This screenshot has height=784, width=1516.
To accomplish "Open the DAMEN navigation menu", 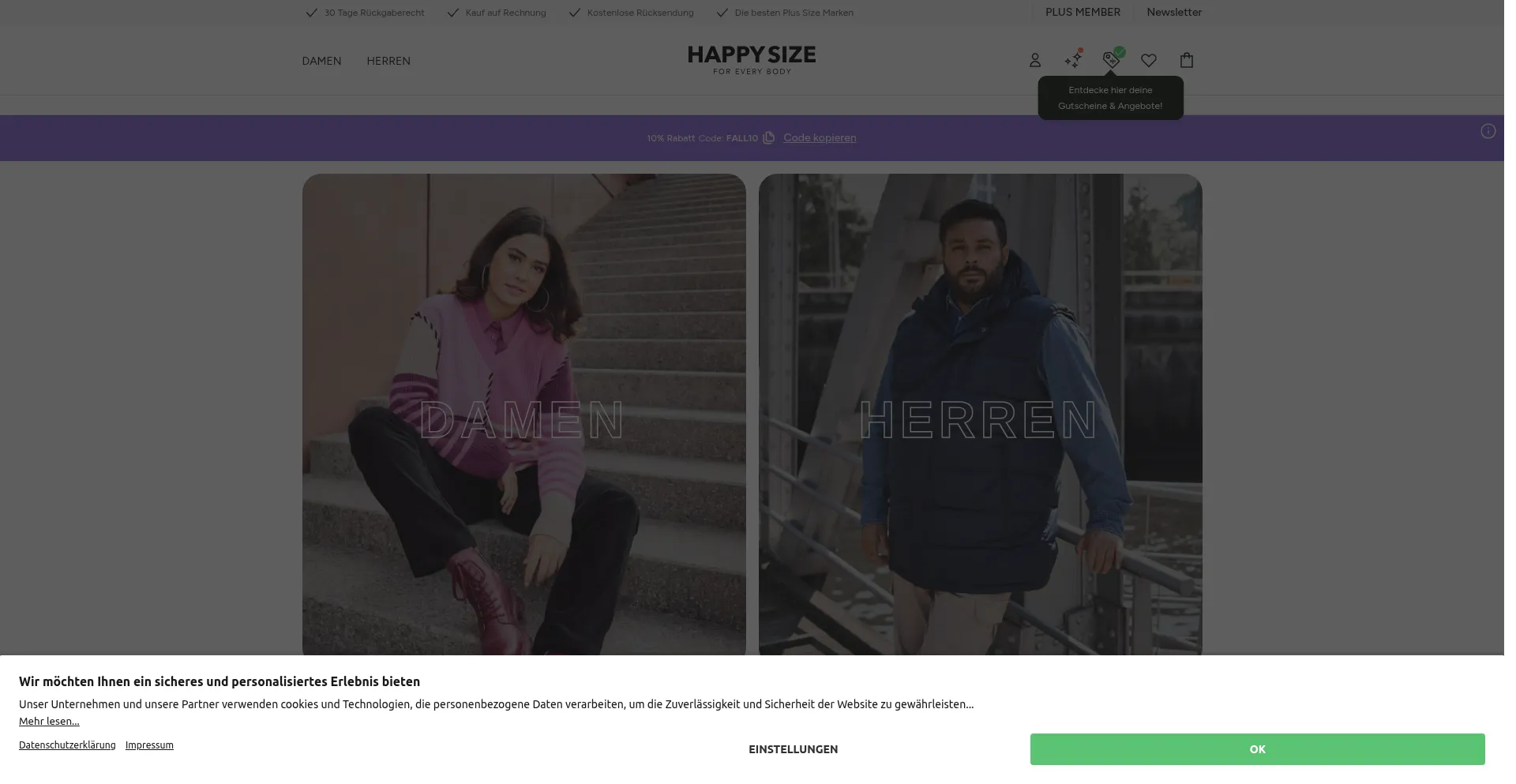I will point(321,61).
